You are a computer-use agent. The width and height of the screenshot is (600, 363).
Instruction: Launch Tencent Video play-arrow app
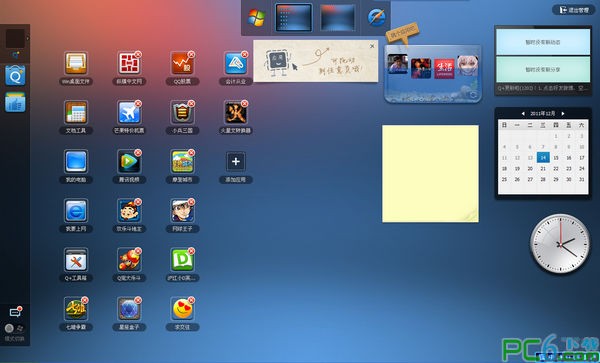tap(129, 161)
